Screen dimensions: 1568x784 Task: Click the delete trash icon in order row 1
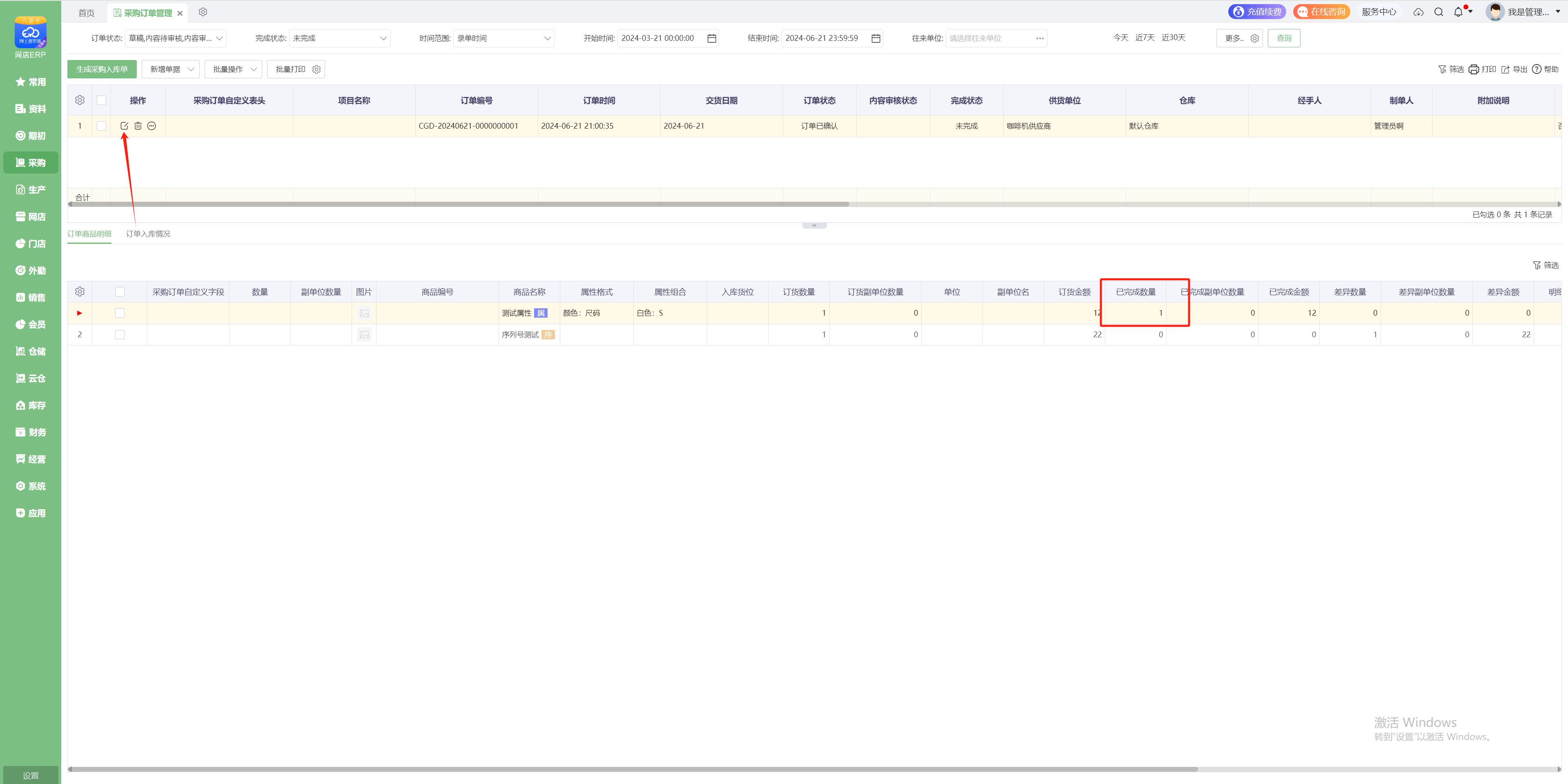tap(138, 126)
